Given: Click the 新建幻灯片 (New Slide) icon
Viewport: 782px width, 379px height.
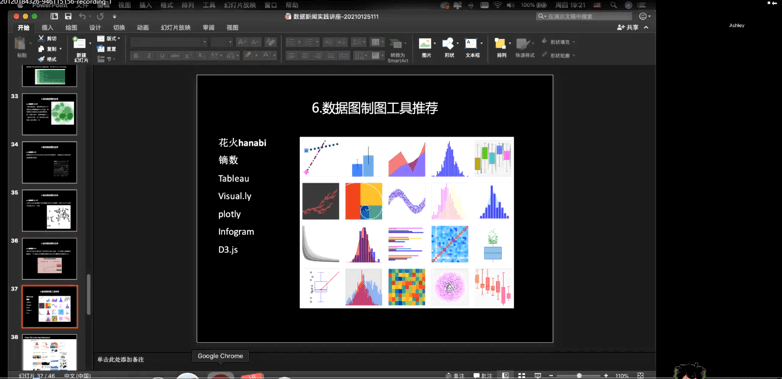Looking at the screenshot, I should (x=79, y=43).
